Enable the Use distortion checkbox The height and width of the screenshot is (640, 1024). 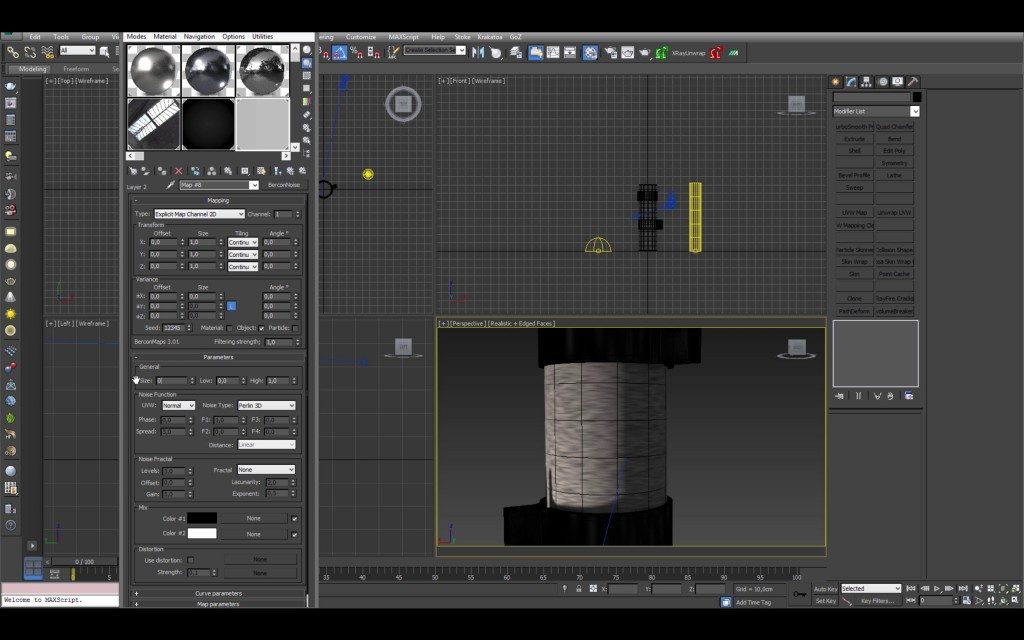coord(191,560)
